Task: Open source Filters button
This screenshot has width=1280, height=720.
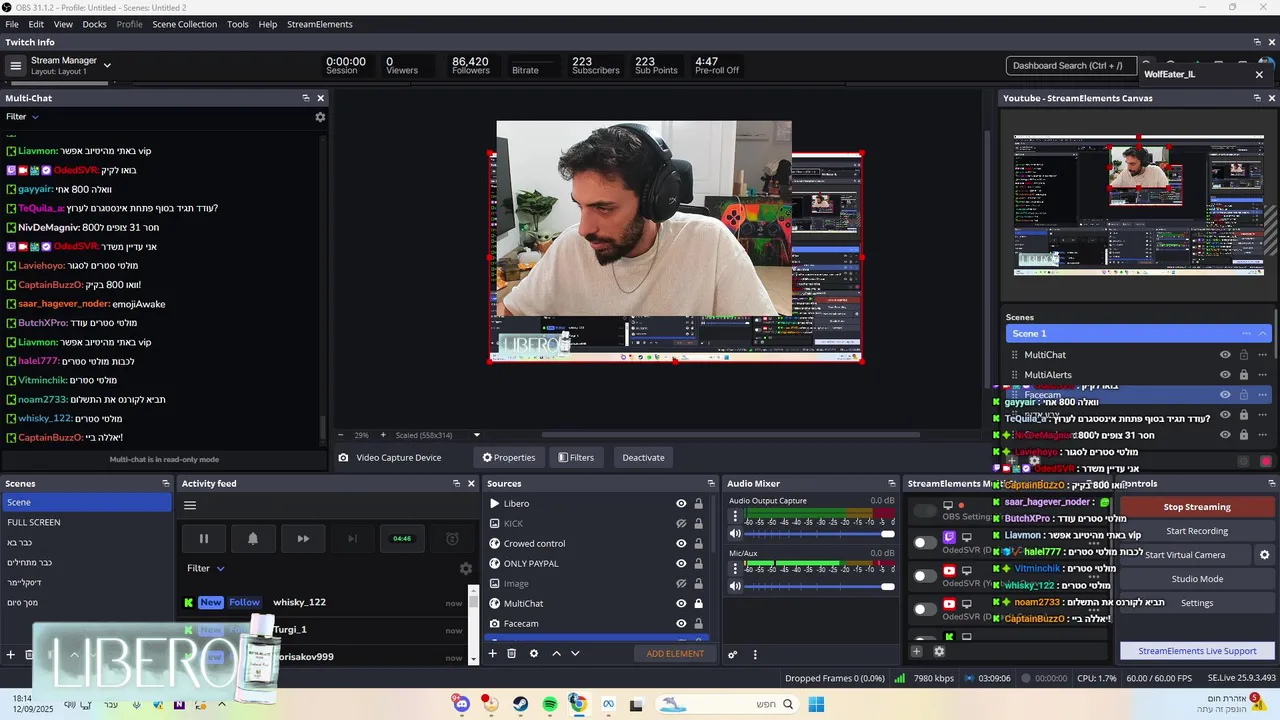Action: click(x=576, y=458)
